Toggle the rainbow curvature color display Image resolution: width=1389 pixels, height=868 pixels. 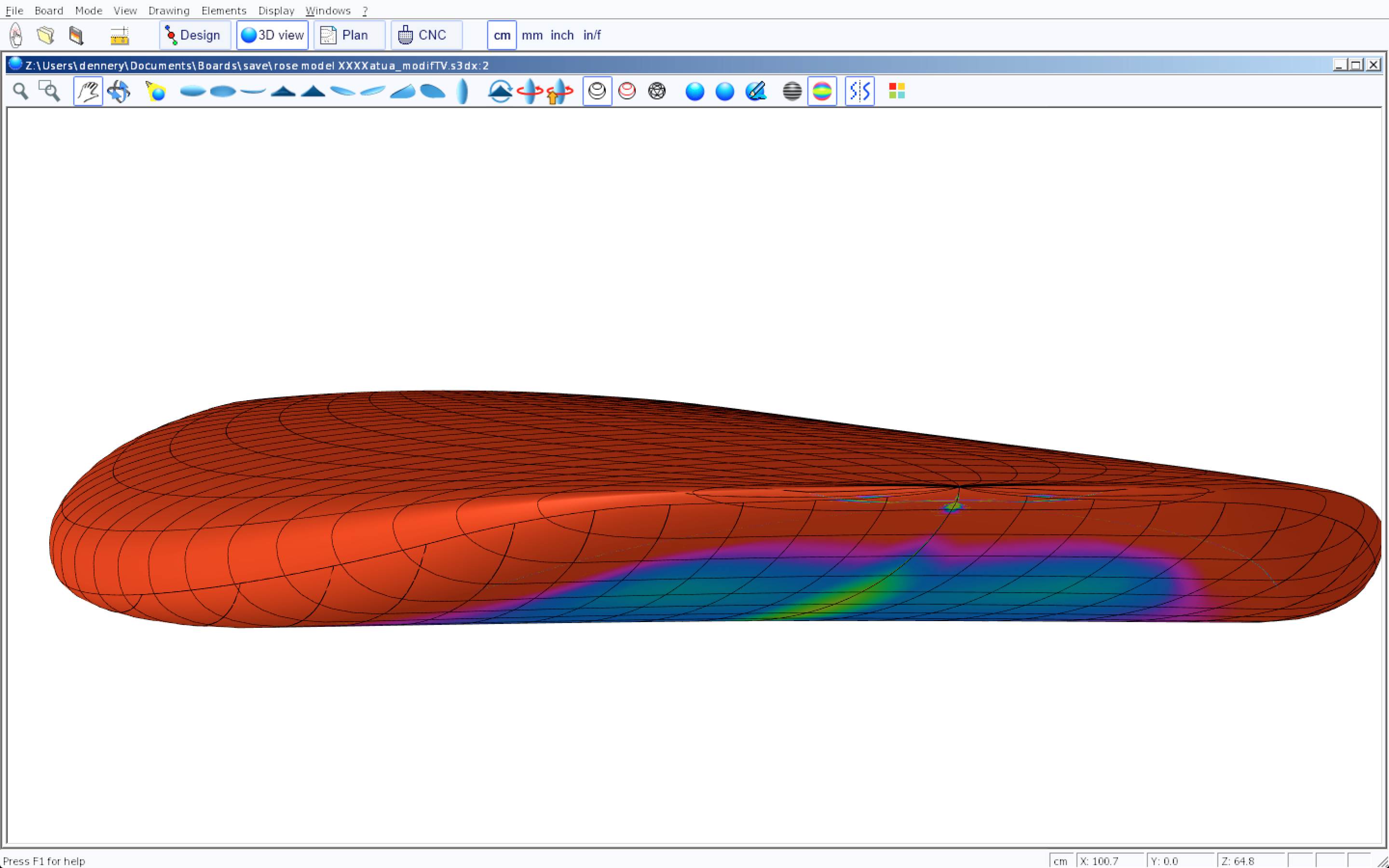(x=822, y=91)
